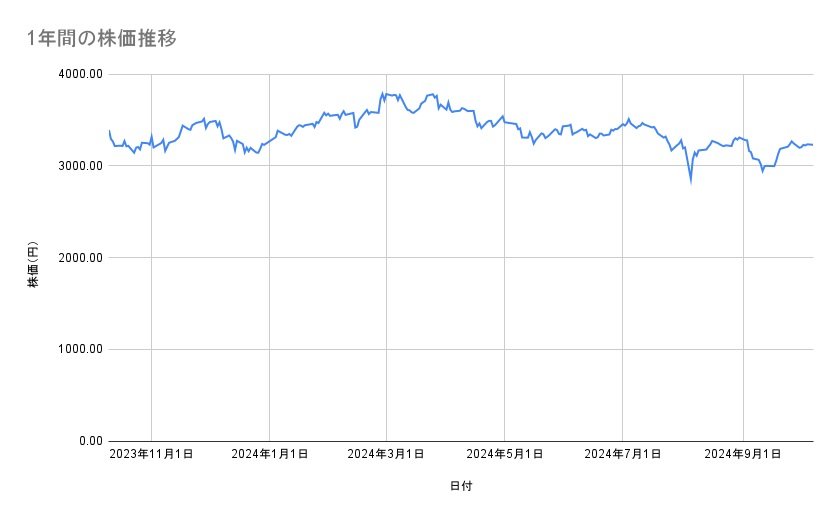Select the vertical axis title 株価(円)

click(x=33, y=267)
